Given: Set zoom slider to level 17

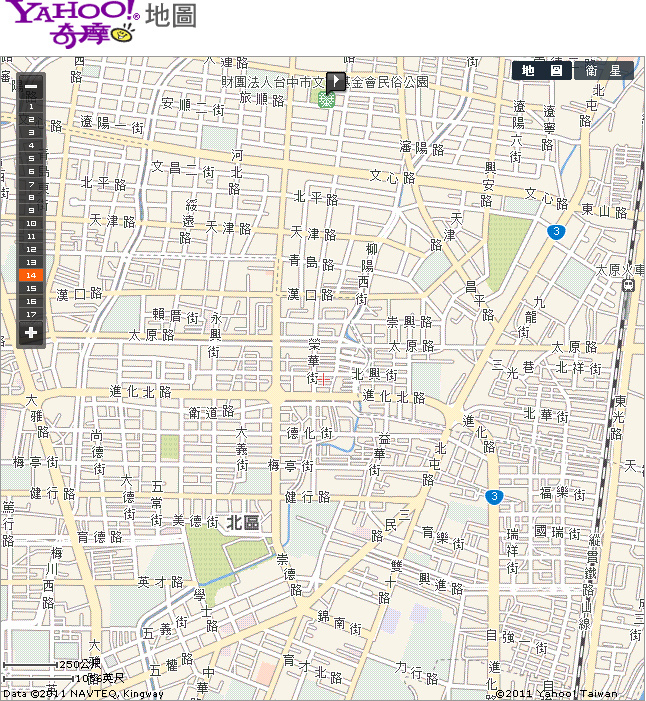Looking at the screenshot, I should (31, 314).
